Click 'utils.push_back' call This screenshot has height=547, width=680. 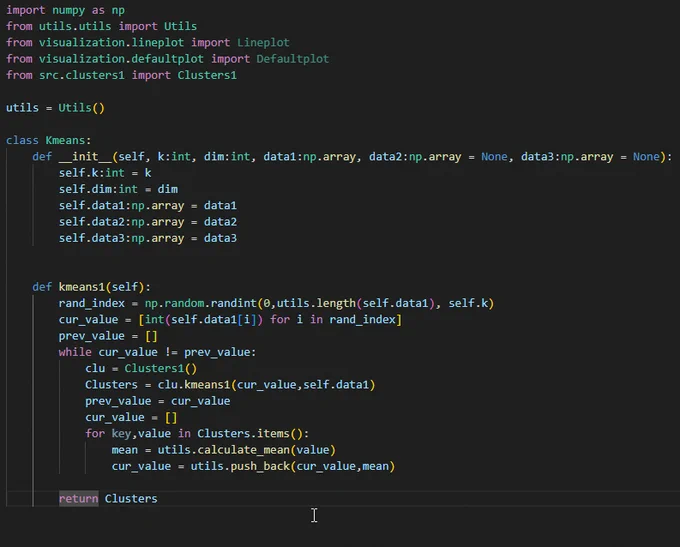(240, 466)
